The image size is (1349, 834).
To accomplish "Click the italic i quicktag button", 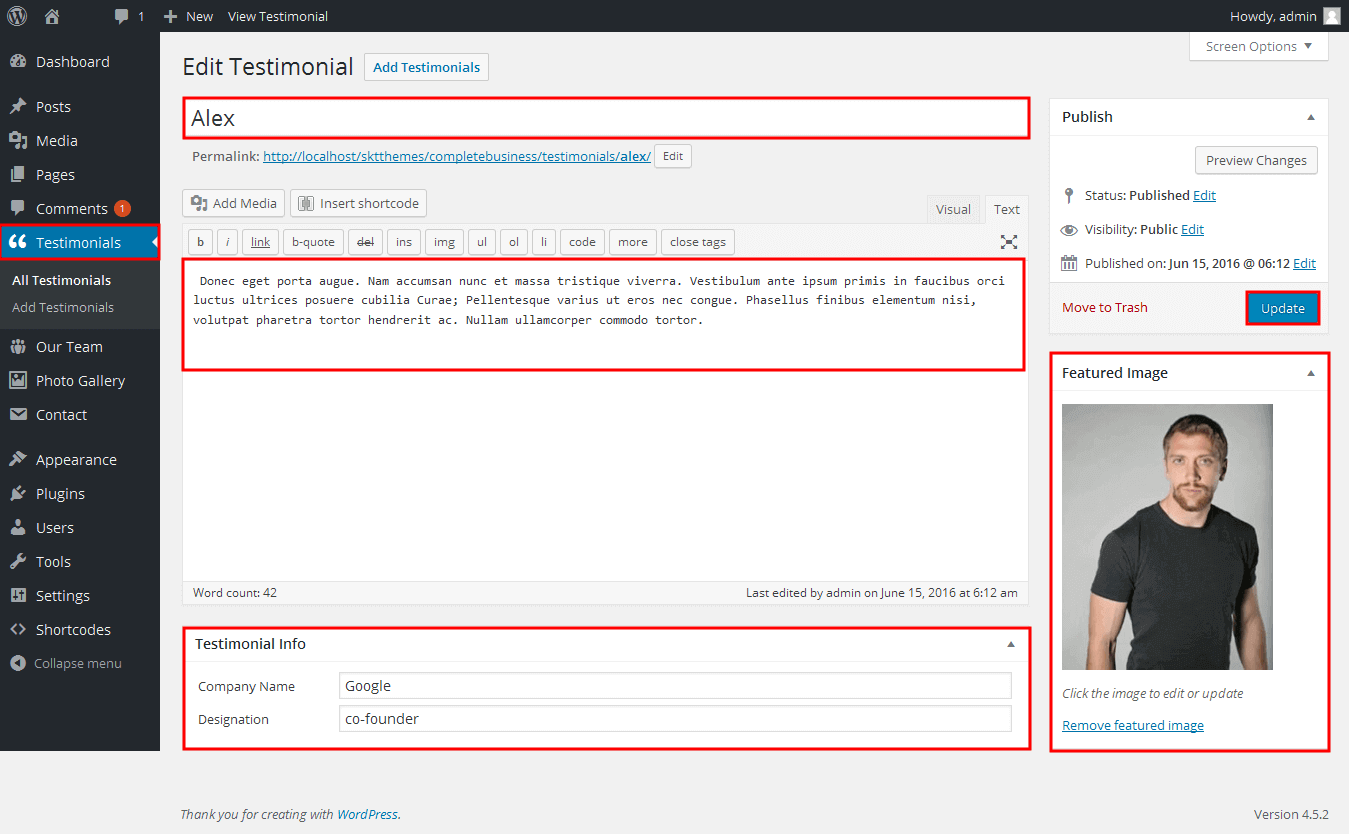I will point(228,242).
